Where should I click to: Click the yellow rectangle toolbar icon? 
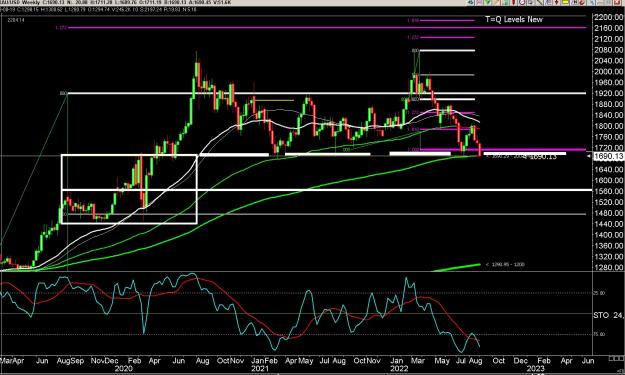click(565, 2)
